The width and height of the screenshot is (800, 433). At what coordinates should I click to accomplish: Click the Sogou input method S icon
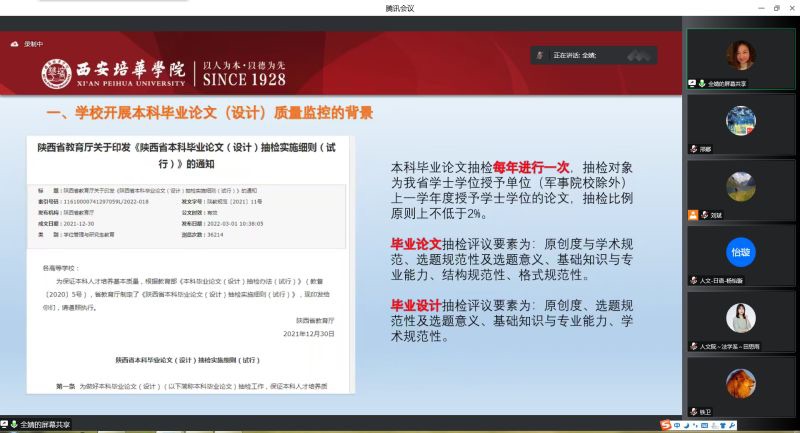666,426
